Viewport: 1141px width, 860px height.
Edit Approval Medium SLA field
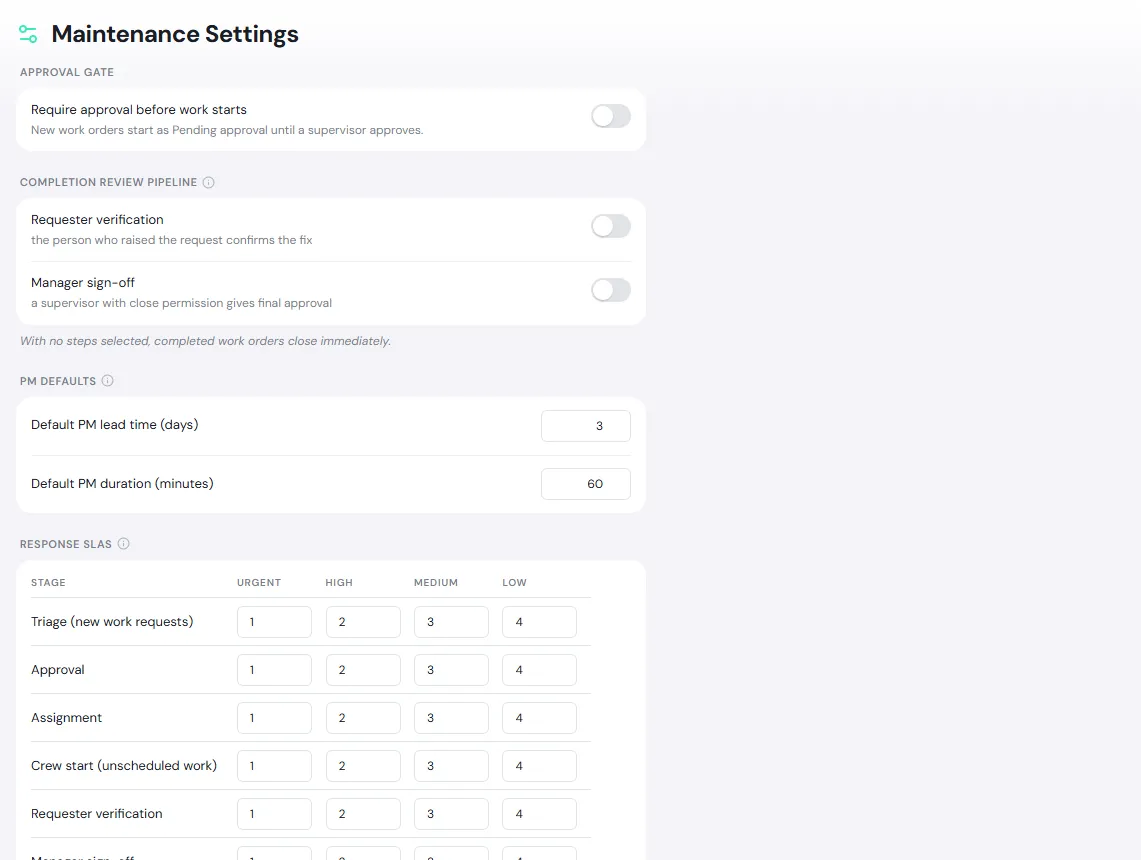451,670
